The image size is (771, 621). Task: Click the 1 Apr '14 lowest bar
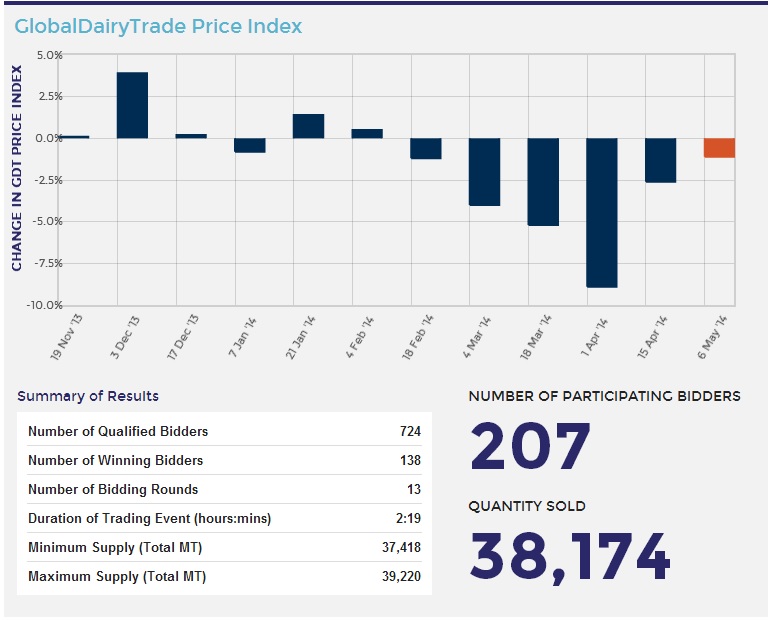tap(602, 212)
